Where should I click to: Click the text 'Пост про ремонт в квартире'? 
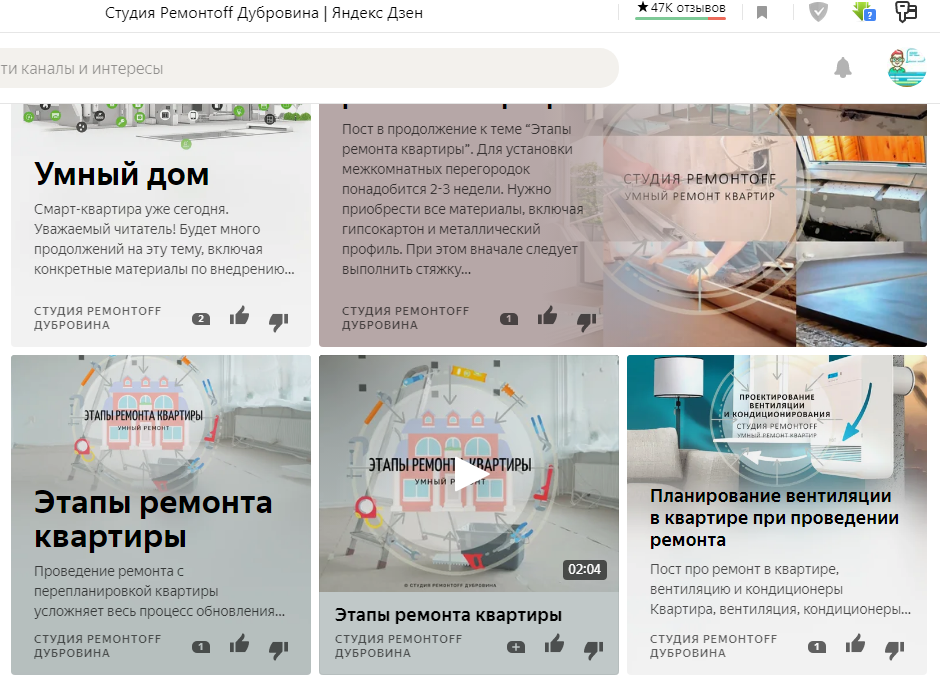(745, 569)
